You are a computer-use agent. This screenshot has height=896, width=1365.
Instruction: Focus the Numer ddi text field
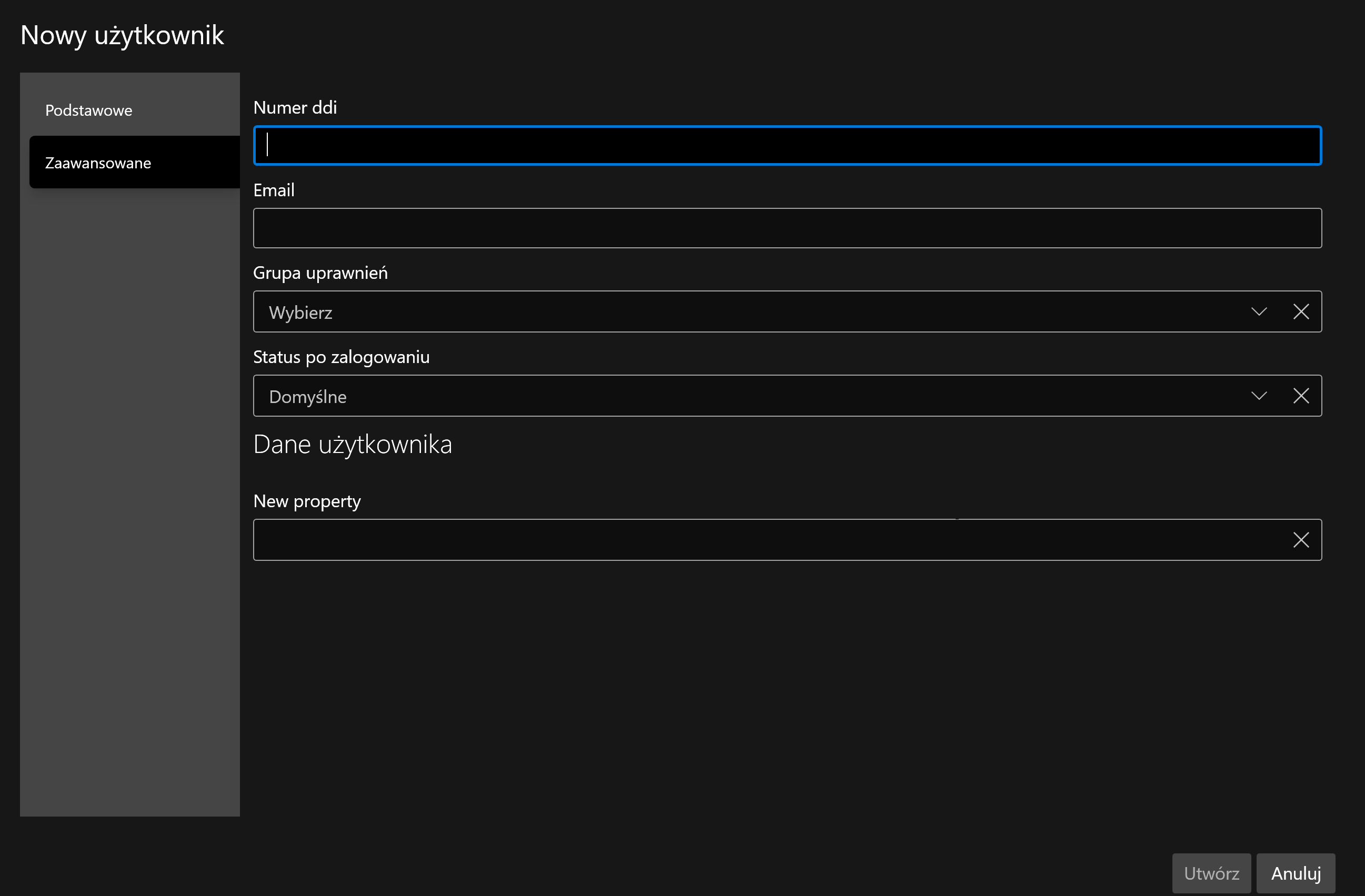click(787, 146)
